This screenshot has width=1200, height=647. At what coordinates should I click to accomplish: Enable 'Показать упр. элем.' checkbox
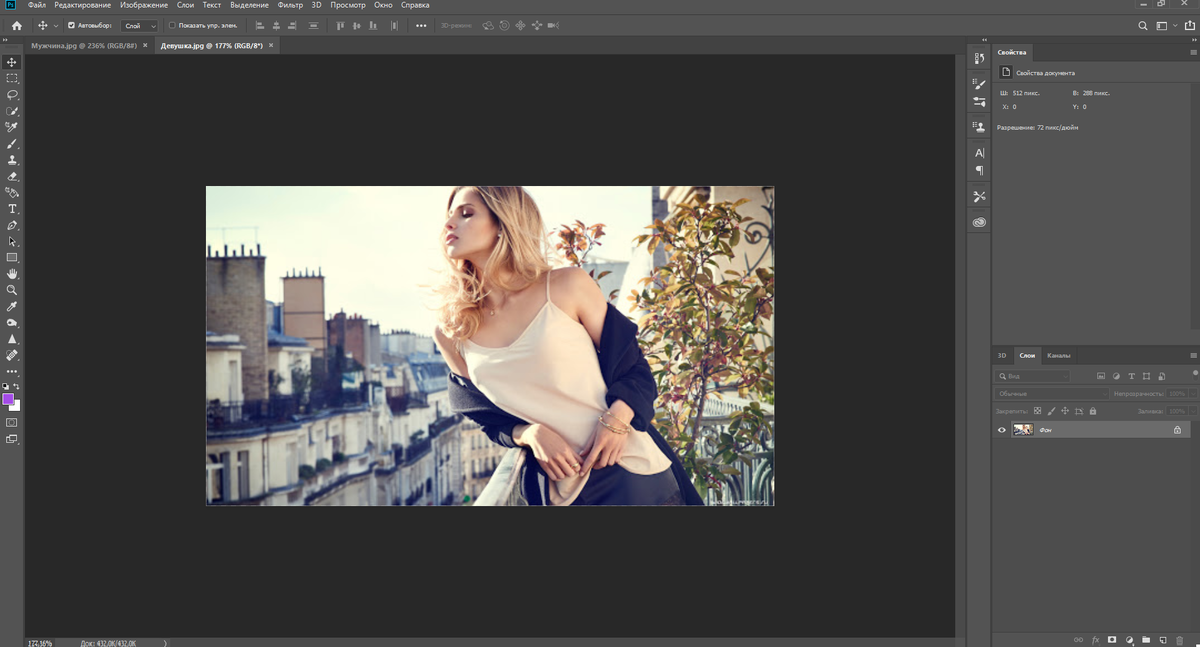[x=171, y=25]
